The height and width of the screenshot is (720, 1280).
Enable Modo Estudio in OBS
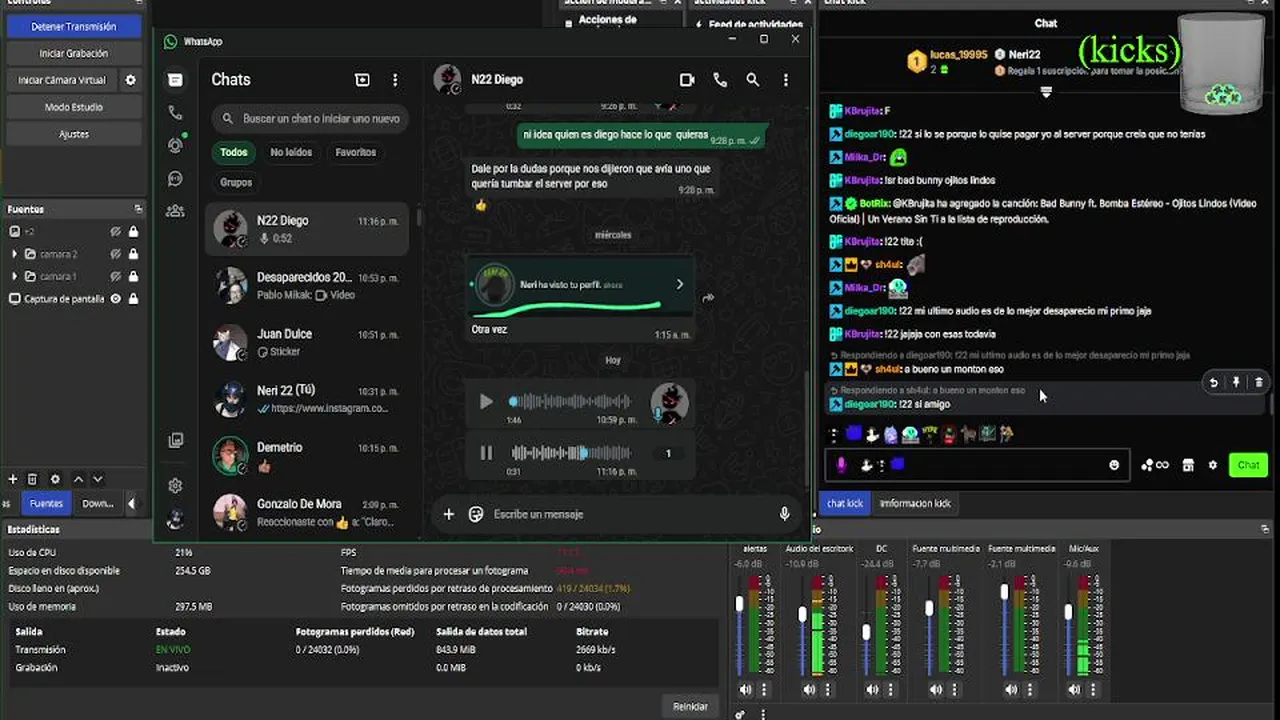pos(73,107)
